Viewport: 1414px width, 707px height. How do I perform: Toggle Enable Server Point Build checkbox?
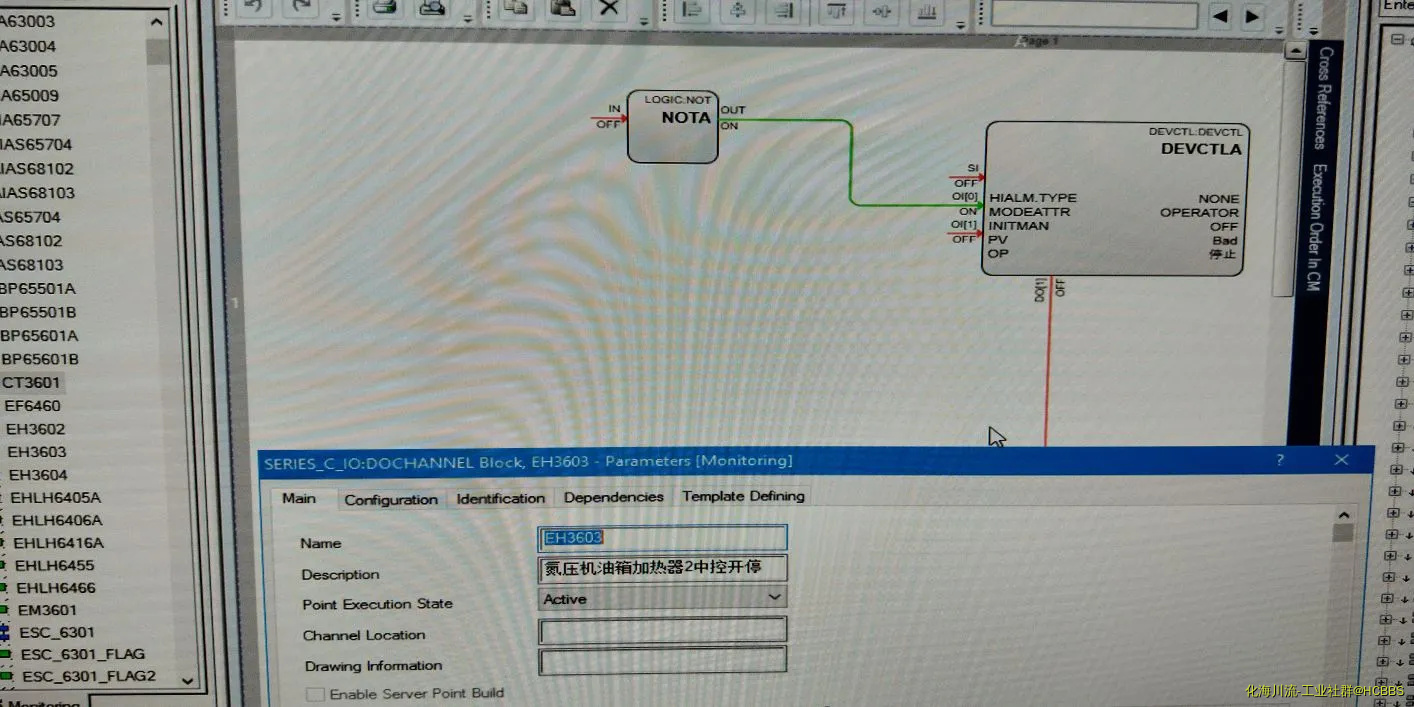[x=315, y=694]
